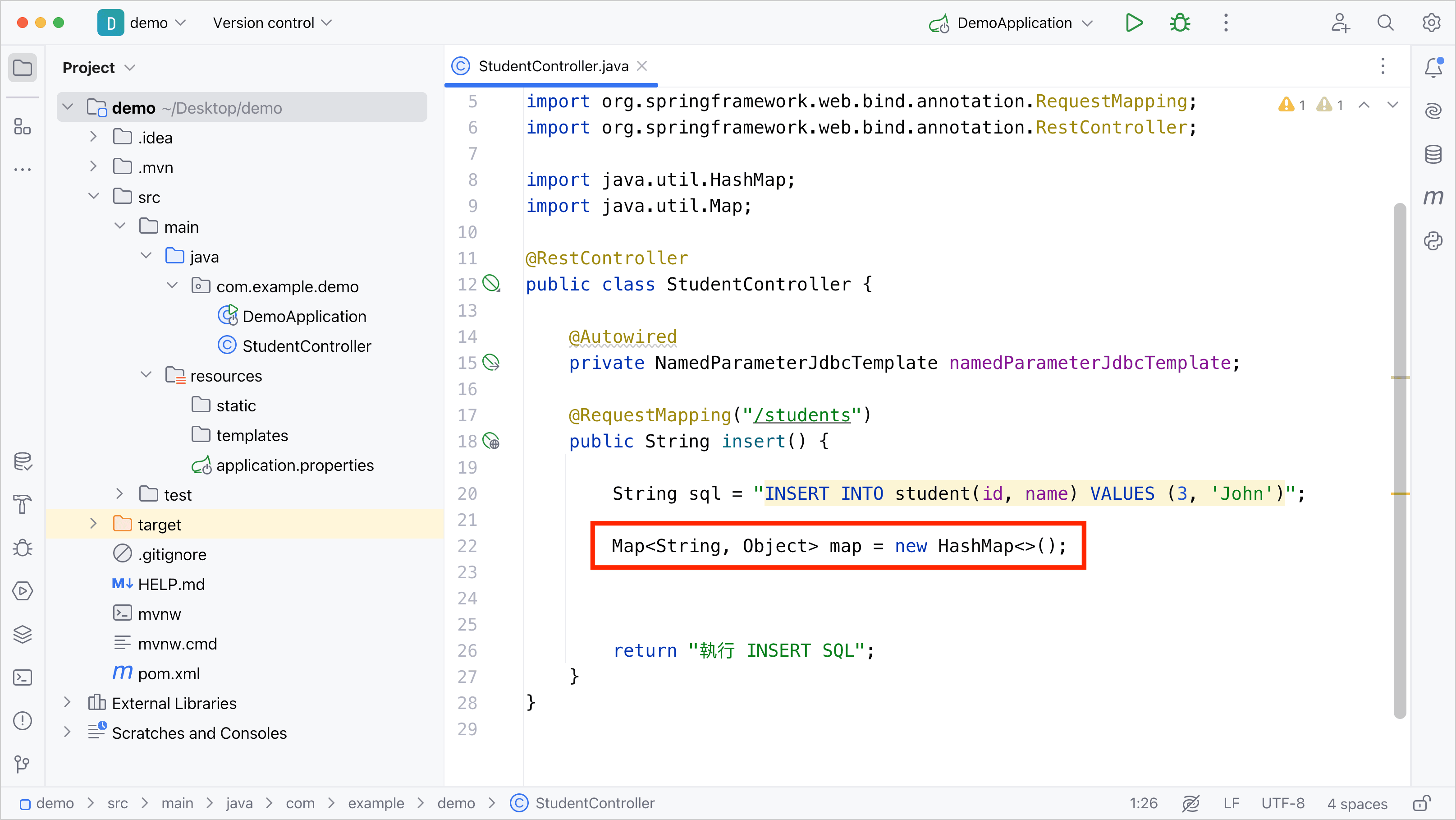Open the Database tool window on right sidebar
The image size is (1456, 820).
[x=1433, y=154]
